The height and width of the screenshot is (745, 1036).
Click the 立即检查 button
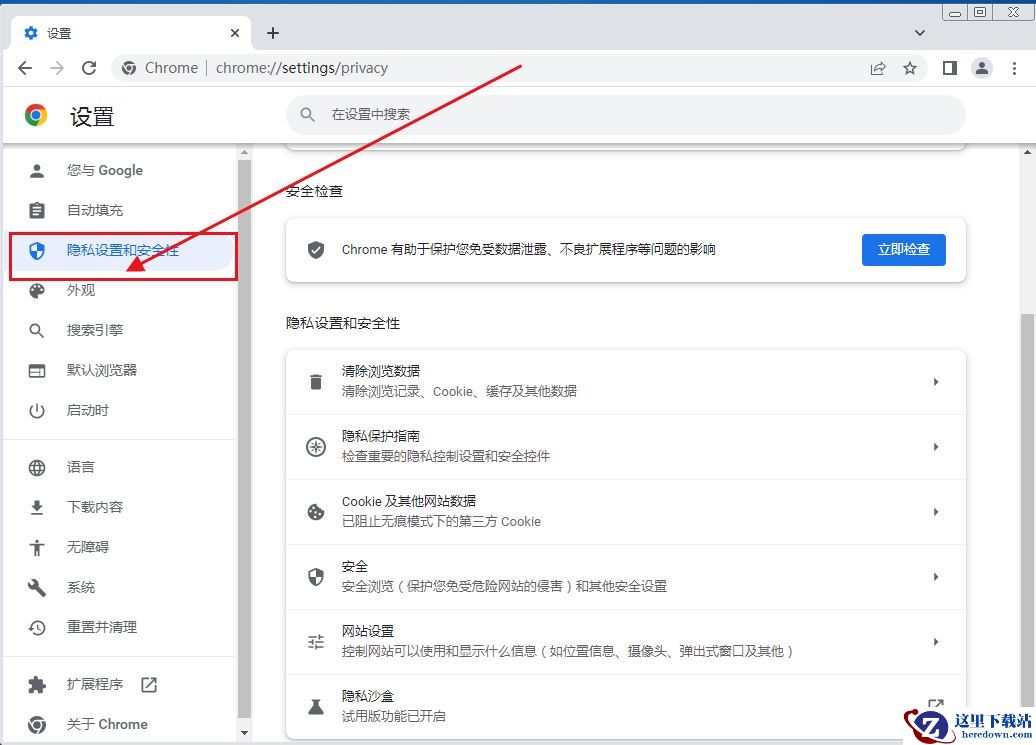click(x=903, y=249)
